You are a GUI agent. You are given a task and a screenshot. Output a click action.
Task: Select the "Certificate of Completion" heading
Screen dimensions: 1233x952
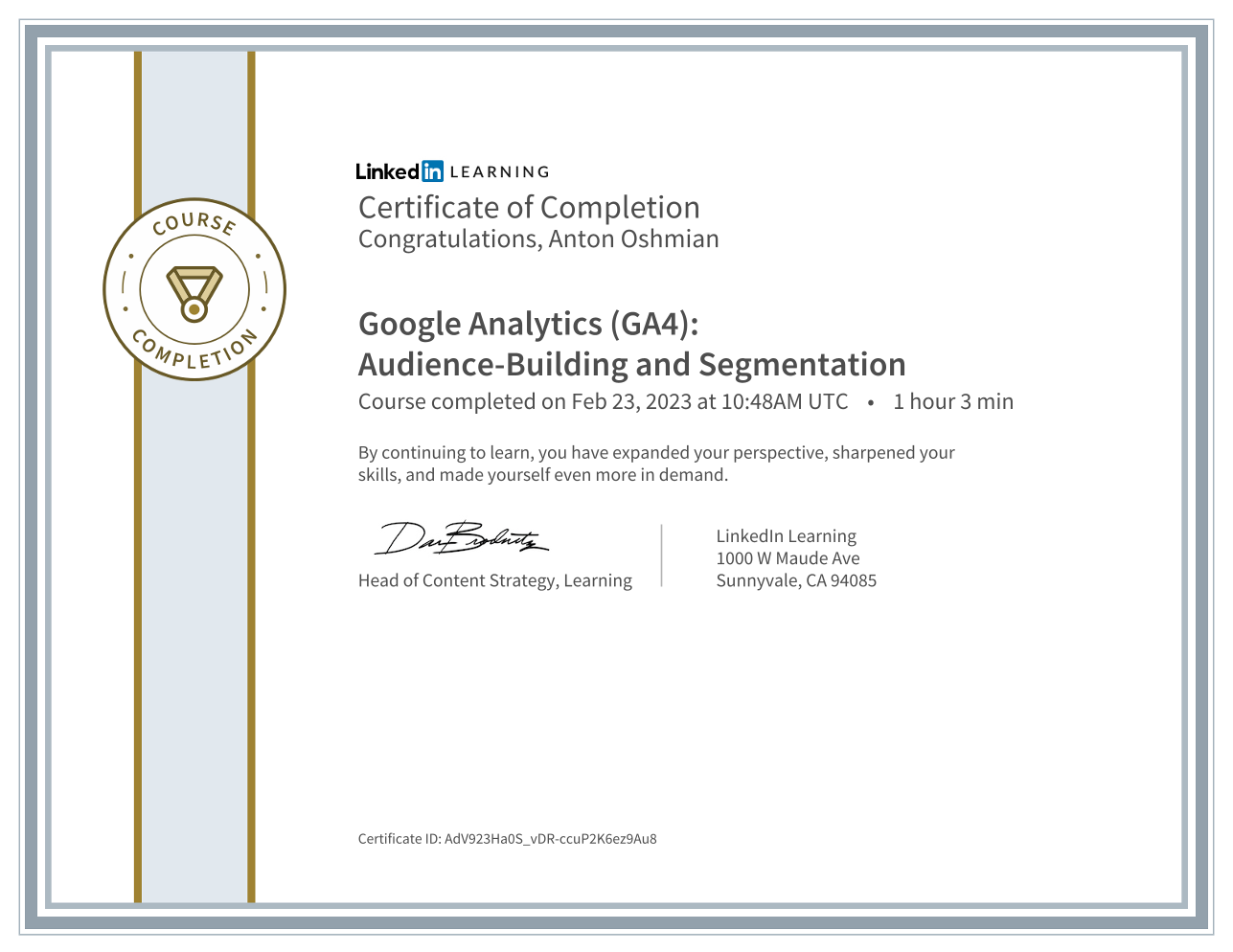pyautogui.click(x=529, y=208)
